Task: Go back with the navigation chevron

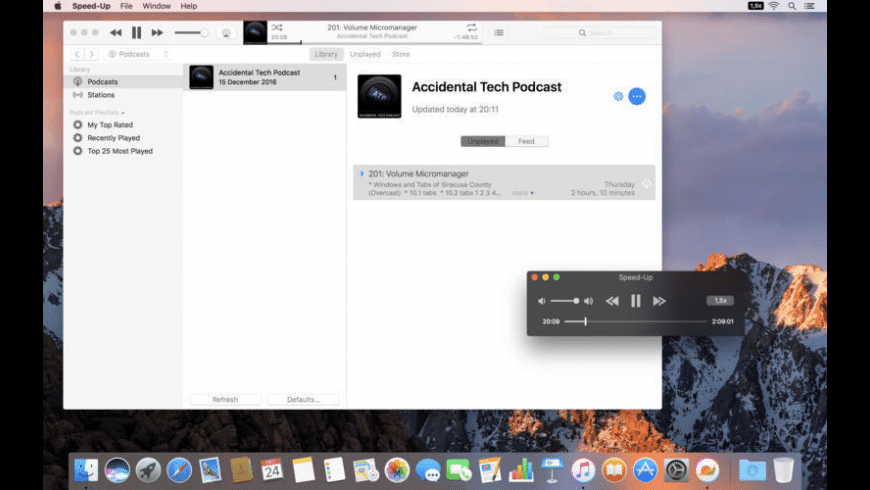Action: (77, 54)
